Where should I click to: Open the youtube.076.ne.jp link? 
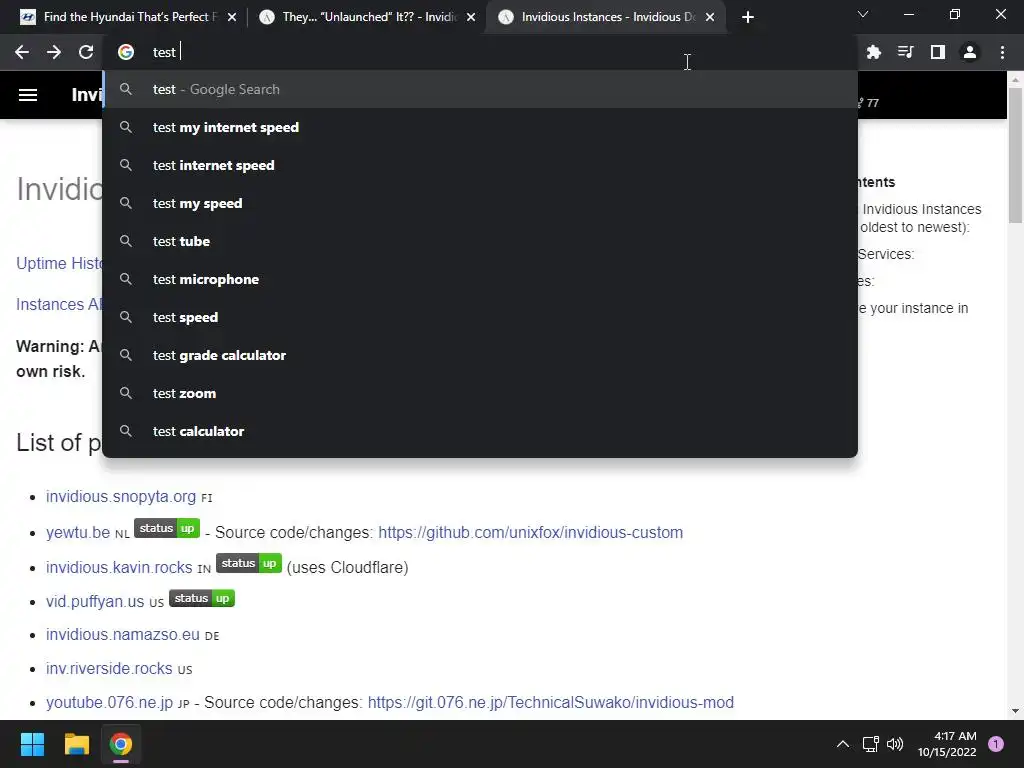[109, 702]
